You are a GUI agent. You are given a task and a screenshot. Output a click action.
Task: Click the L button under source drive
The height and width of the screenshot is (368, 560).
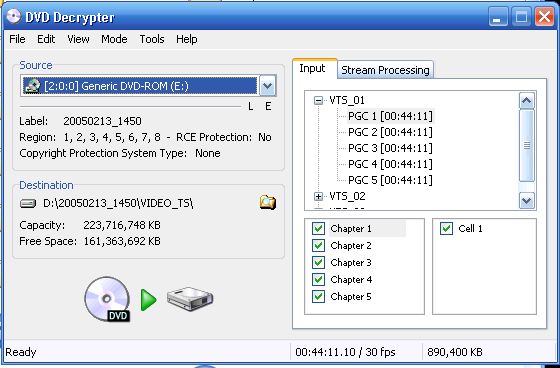251,106
